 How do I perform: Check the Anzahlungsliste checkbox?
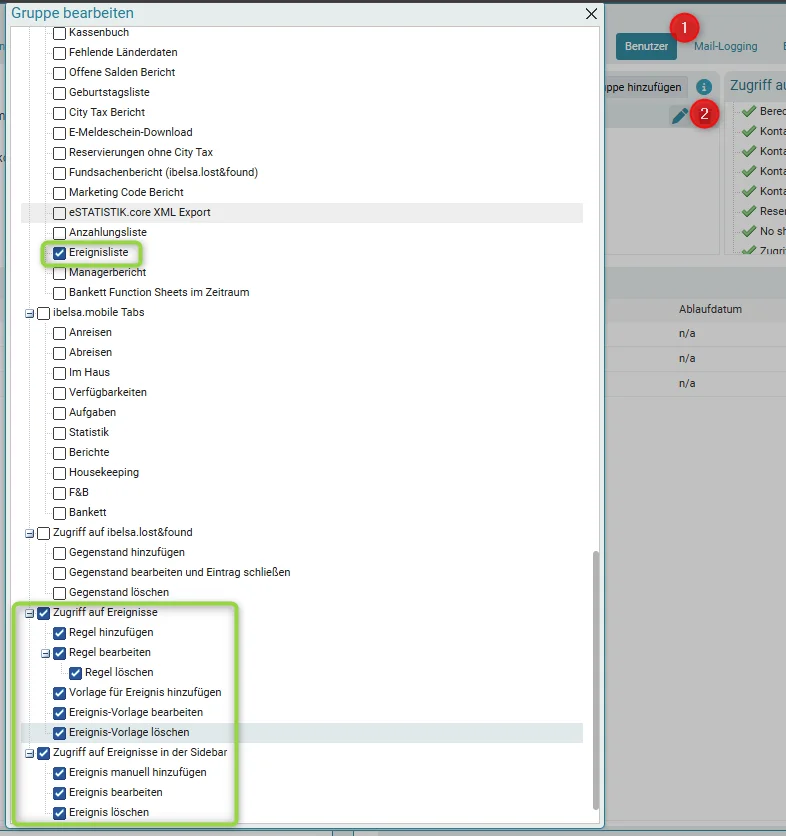point(60,233)
